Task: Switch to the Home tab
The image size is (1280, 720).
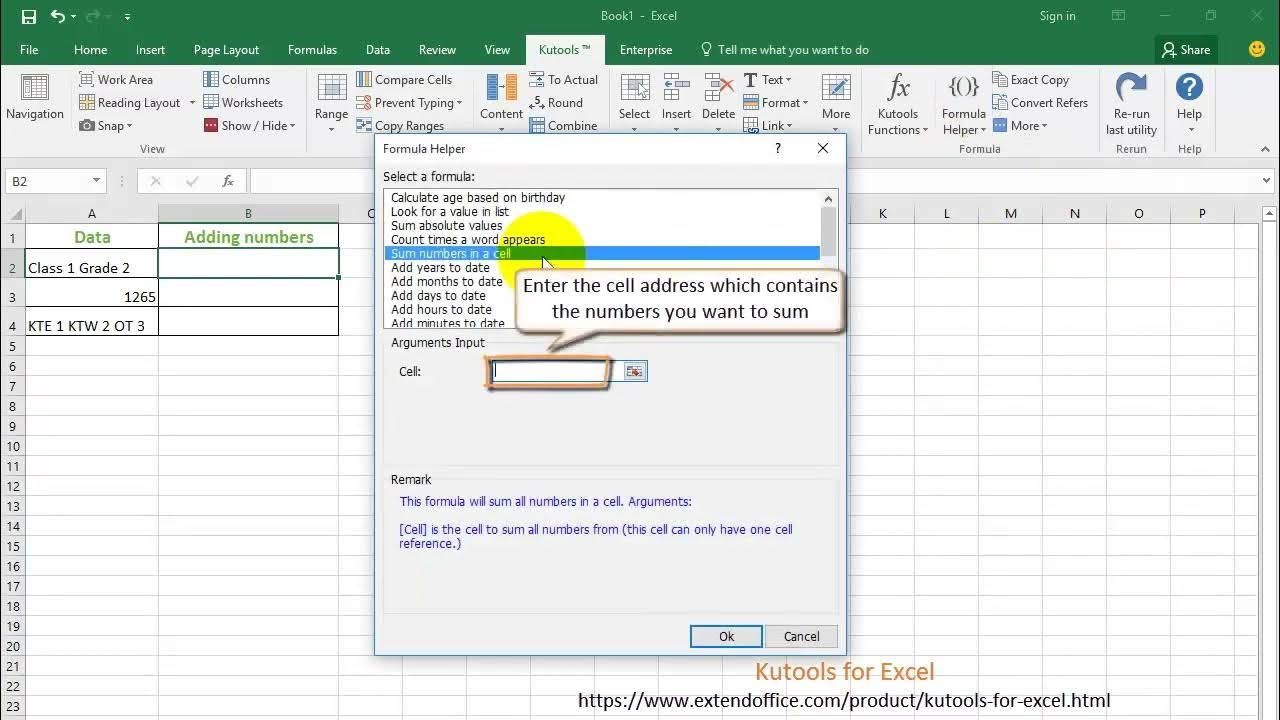Action: click(x=90, y=49)
